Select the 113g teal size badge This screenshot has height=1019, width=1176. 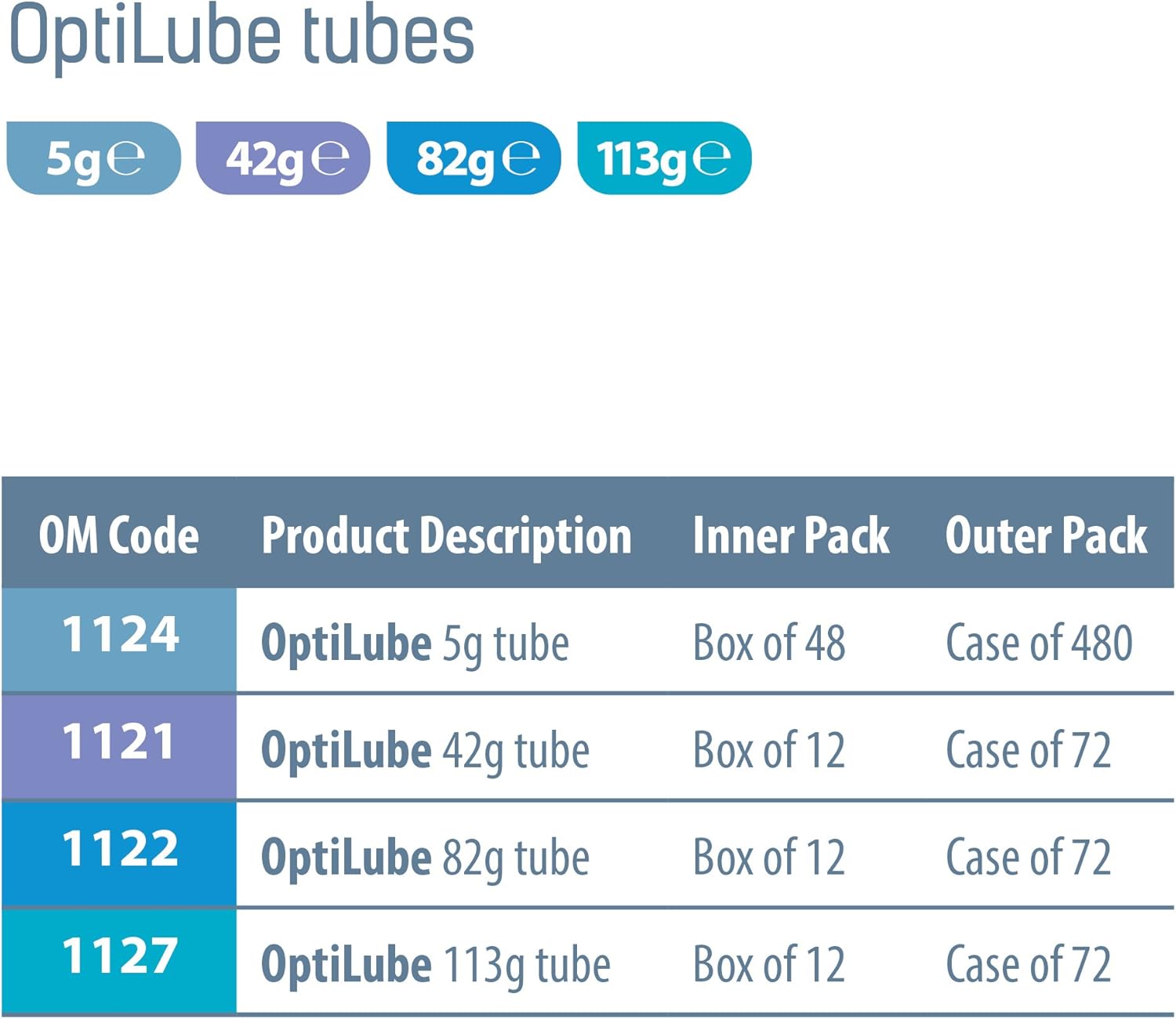(664, 158)
